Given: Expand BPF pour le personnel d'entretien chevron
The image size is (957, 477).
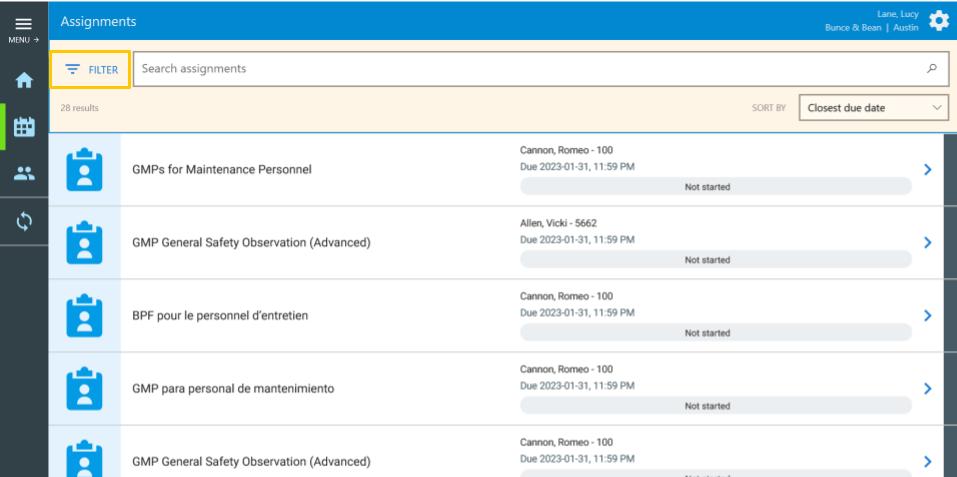Looking at the screenshot, I should tap(928, 315).
